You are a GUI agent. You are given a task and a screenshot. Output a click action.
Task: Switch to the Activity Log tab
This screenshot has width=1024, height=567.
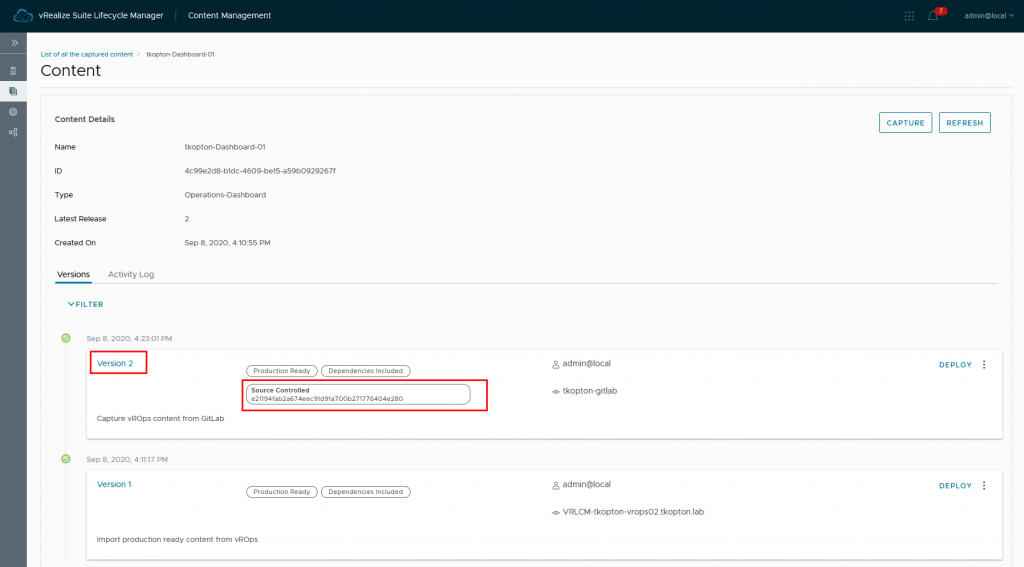[x=131, y=274]
